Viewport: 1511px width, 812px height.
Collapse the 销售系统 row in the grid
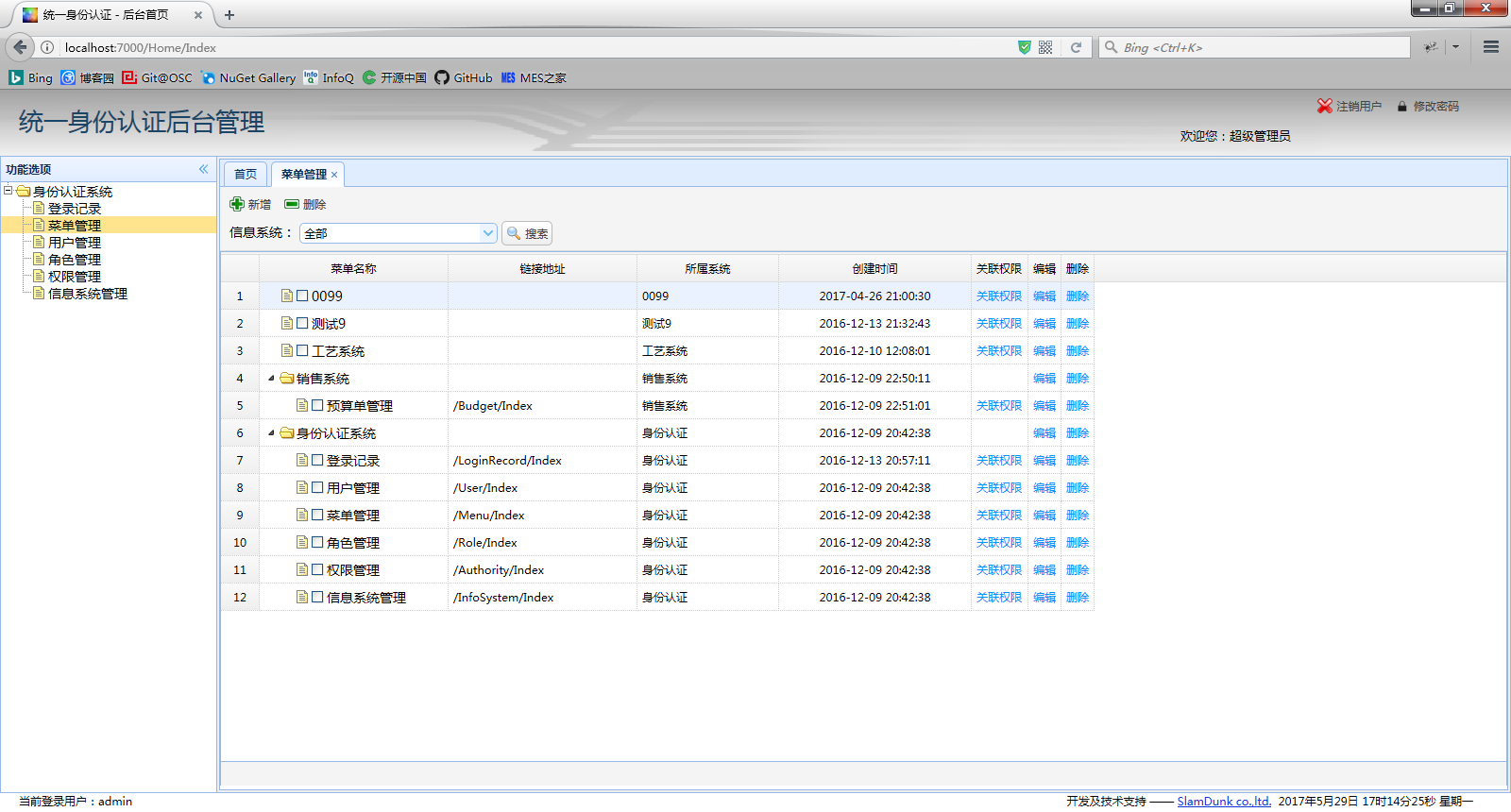click(x=271, y=378)
